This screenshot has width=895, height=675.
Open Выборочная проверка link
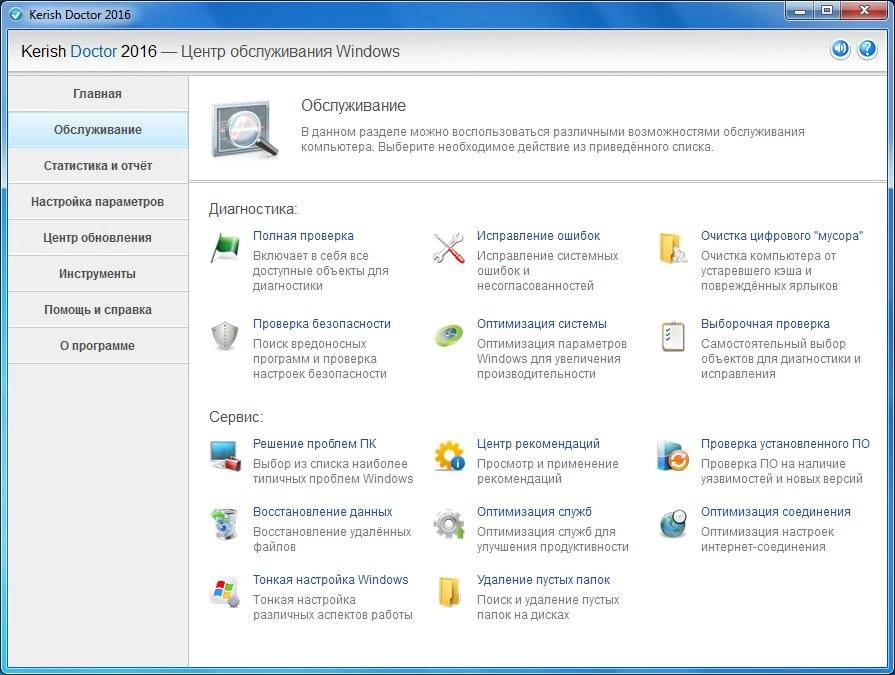765,324
